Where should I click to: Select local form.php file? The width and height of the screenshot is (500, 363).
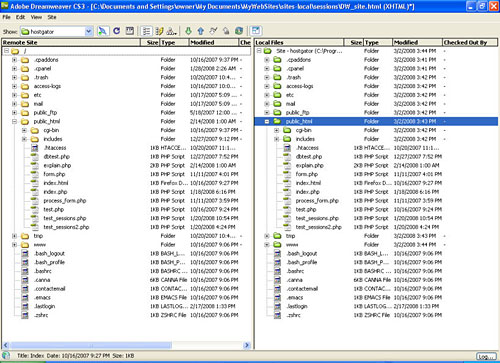[x=307, y=174]
